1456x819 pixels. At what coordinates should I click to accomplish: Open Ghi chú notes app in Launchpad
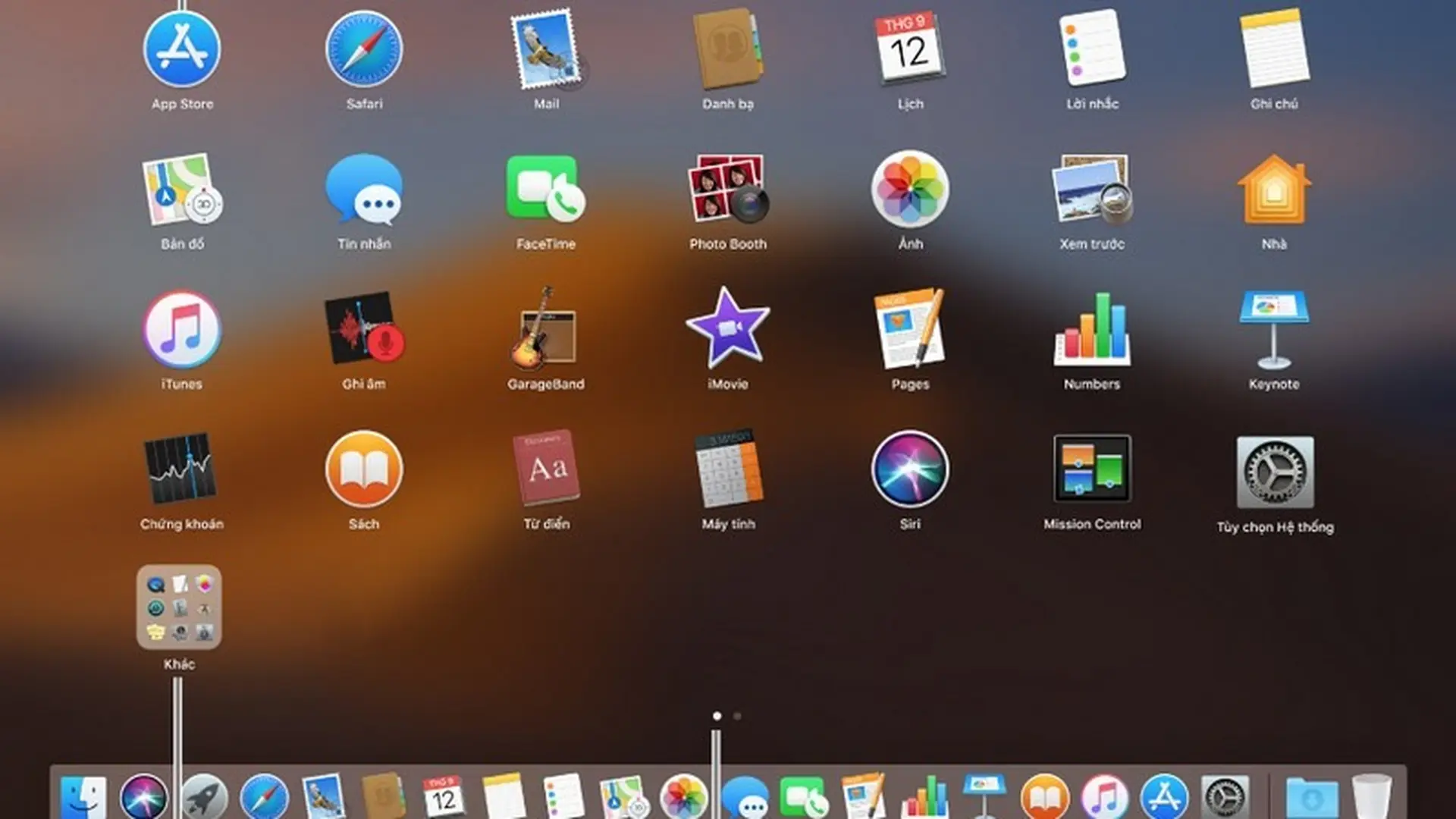pos(1274,49)
